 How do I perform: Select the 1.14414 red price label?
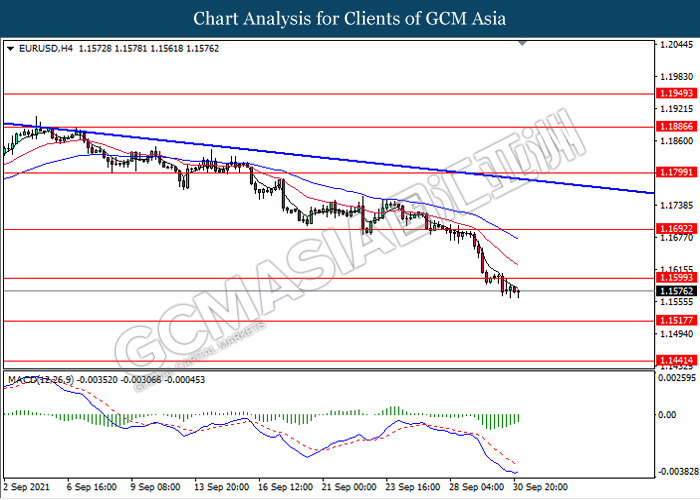pos(676,360)
